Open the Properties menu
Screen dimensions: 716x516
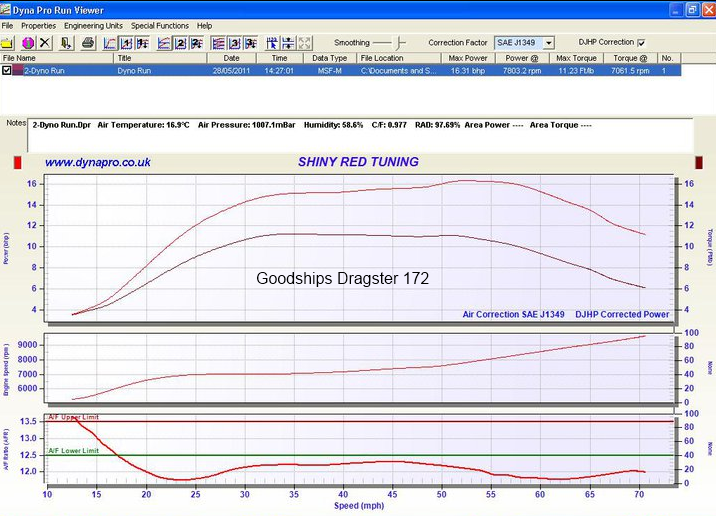(38, 26)
